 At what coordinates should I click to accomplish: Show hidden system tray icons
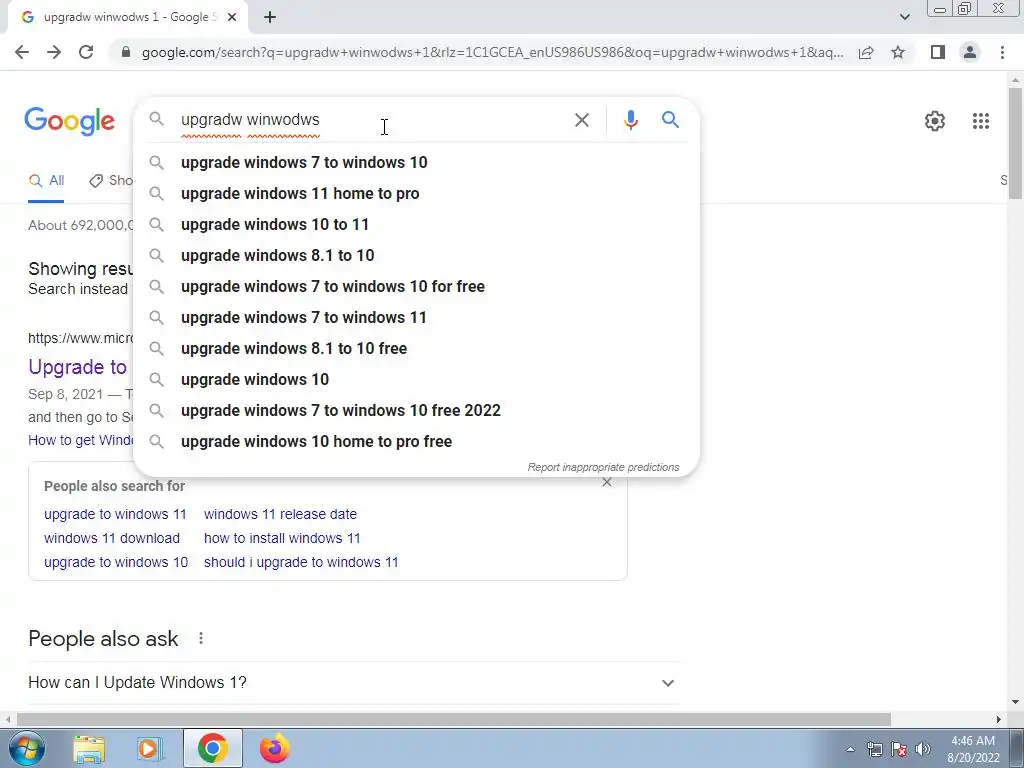[850, 750]
